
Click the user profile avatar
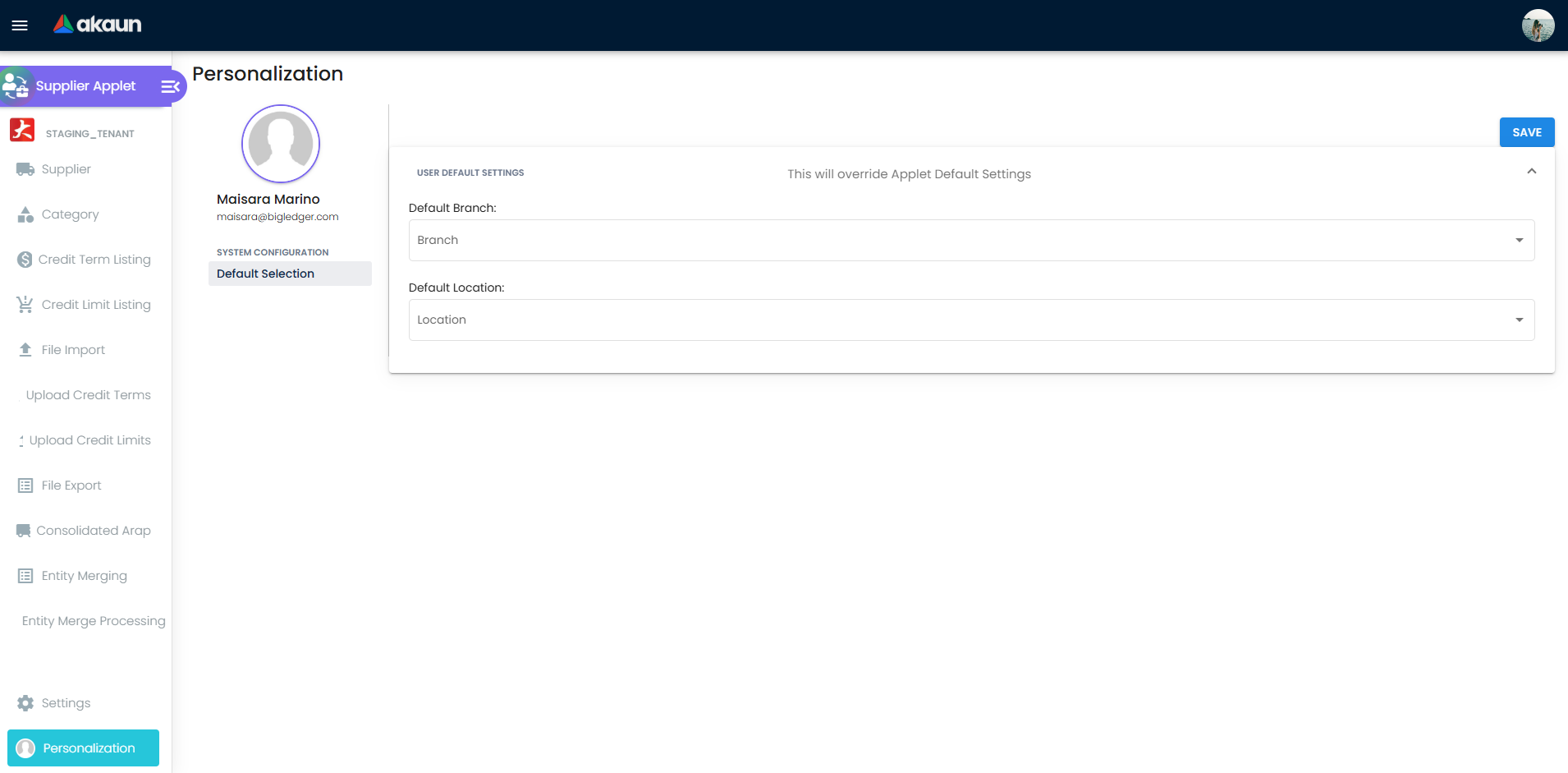pos(1539,25)
